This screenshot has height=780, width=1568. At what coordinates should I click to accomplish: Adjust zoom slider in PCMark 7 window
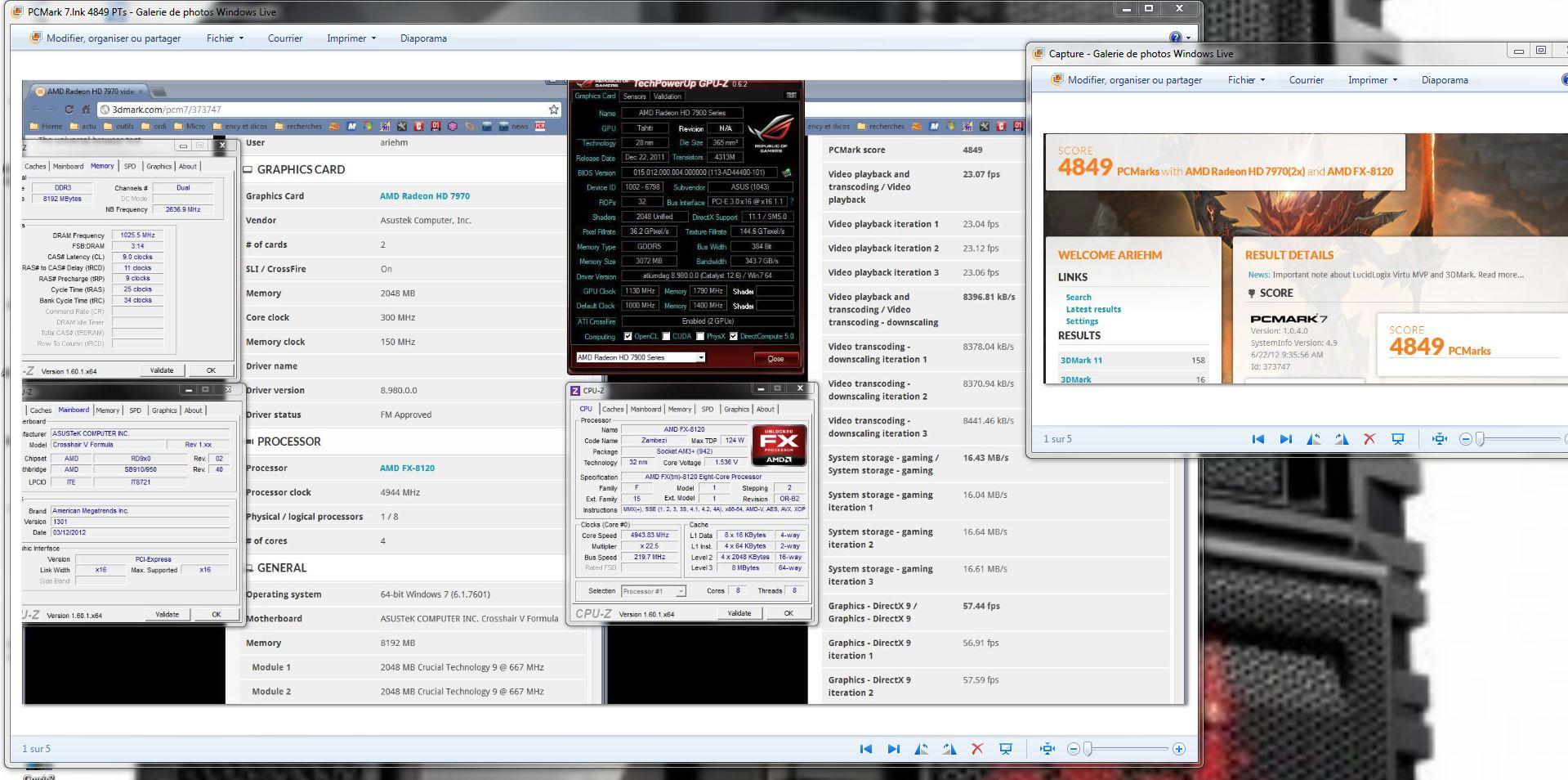(x=1088, y=749)
